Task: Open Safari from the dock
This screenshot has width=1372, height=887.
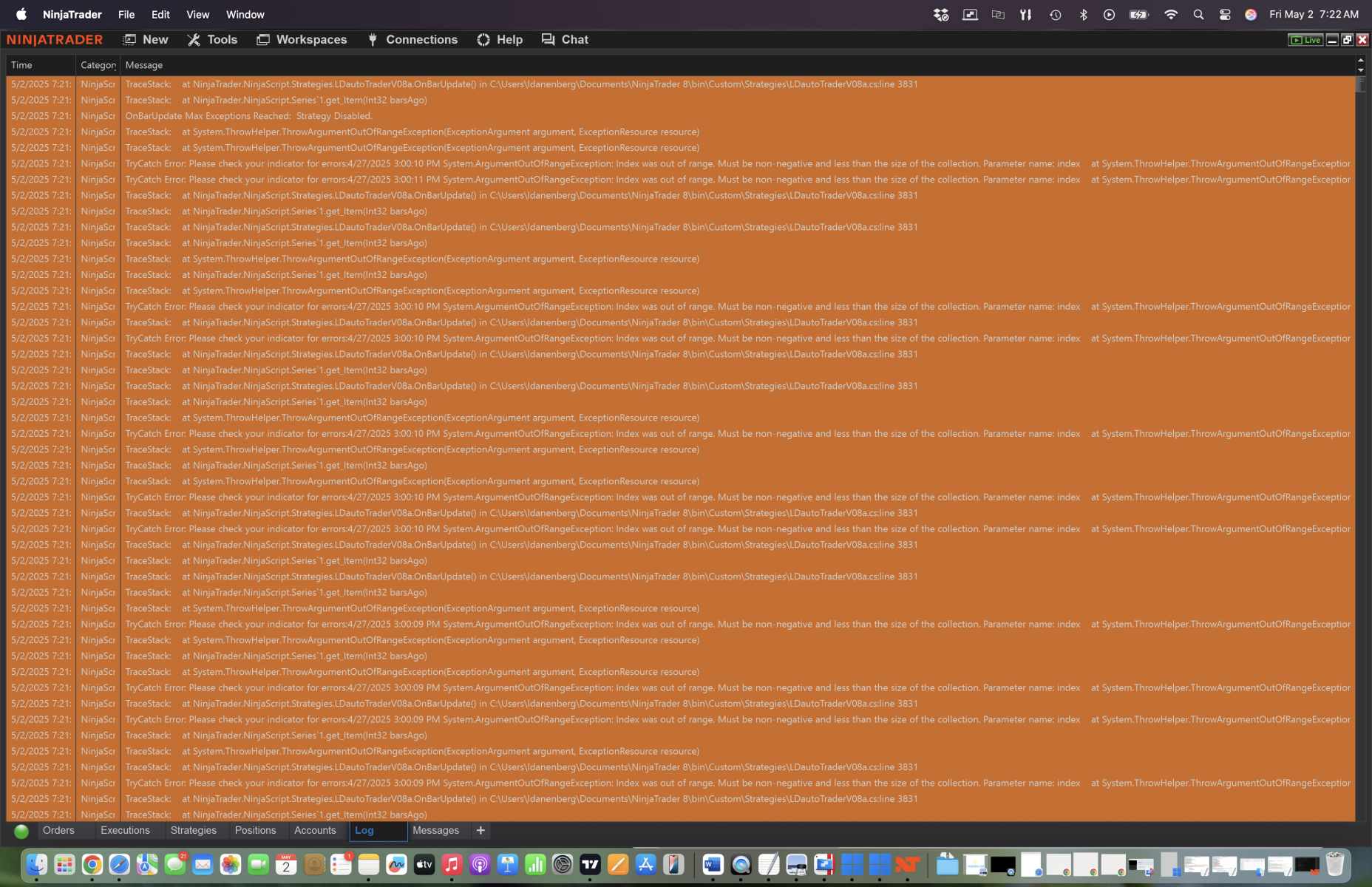Action: click(120, 864)
